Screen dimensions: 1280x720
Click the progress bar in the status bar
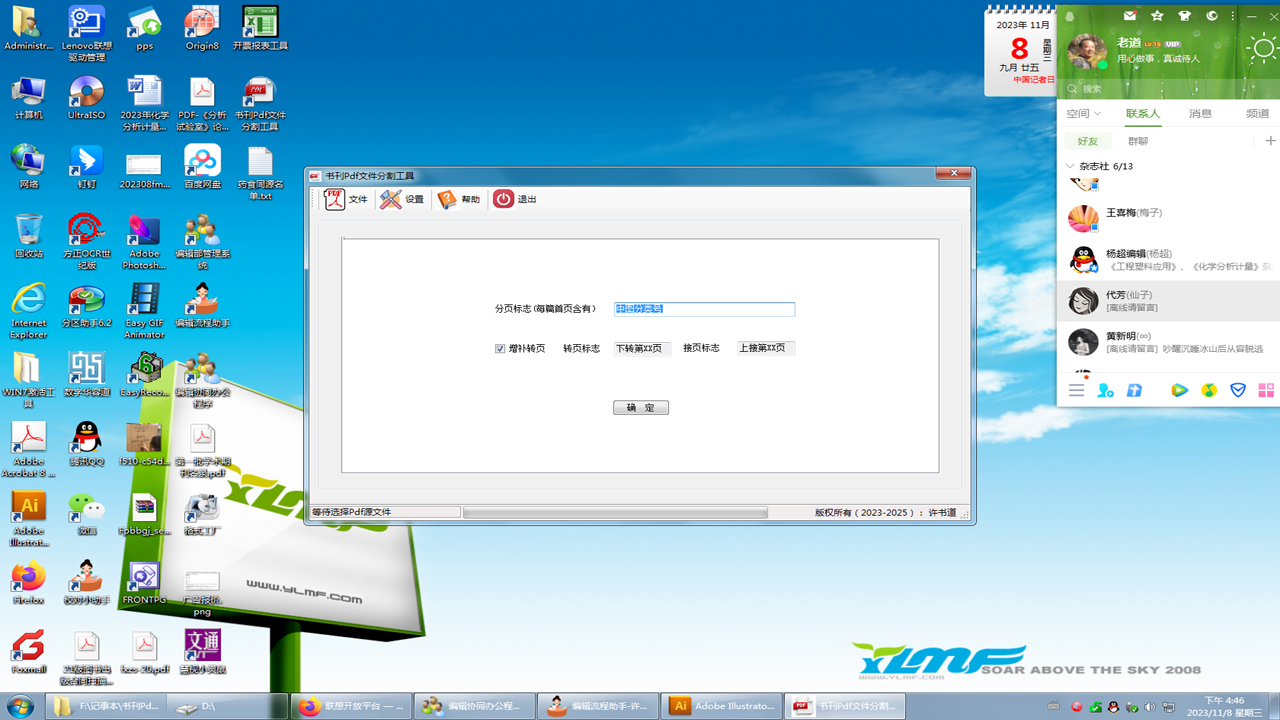[615, 513]
